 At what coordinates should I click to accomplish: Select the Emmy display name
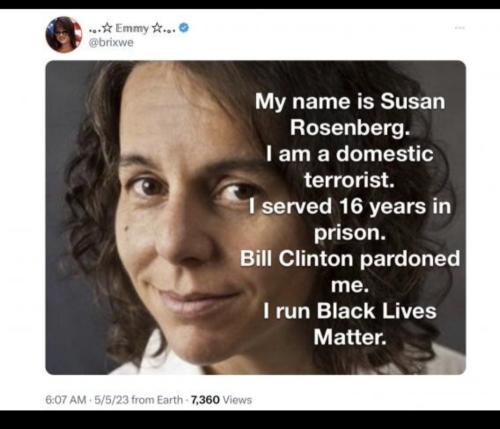click(x=132, y=29)
